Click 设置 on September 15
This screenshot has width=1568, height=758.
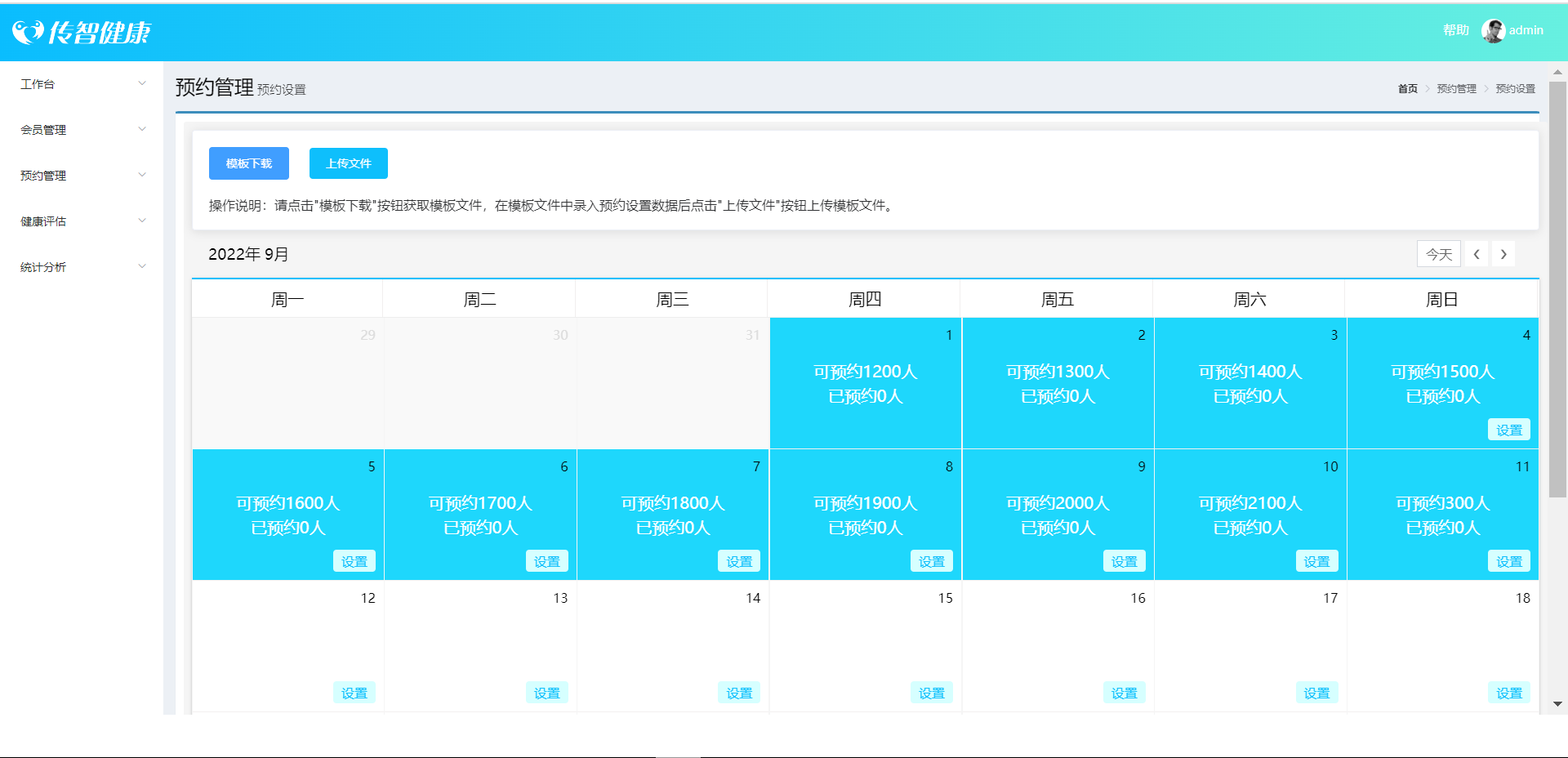932,693
